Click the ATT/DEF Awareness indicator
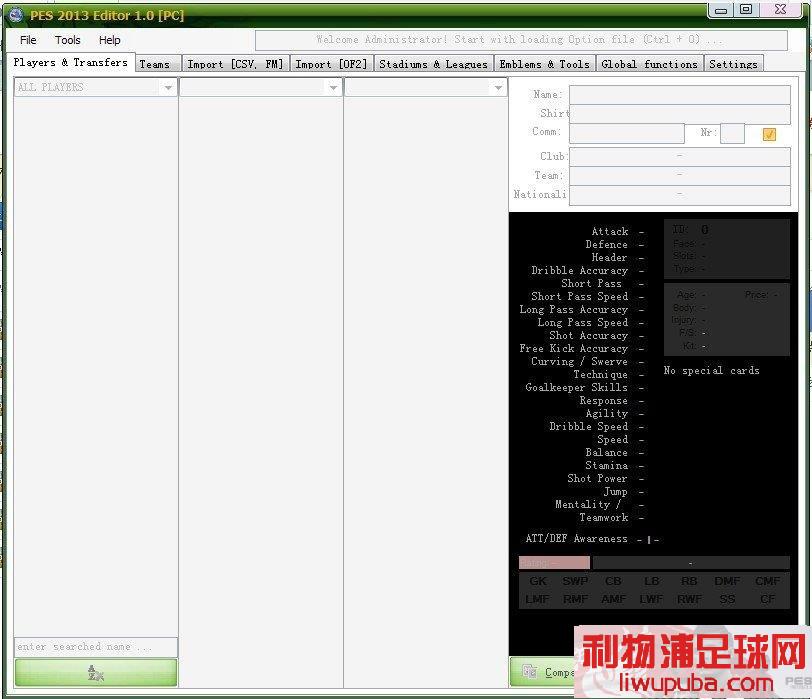 tap(648, 540)
